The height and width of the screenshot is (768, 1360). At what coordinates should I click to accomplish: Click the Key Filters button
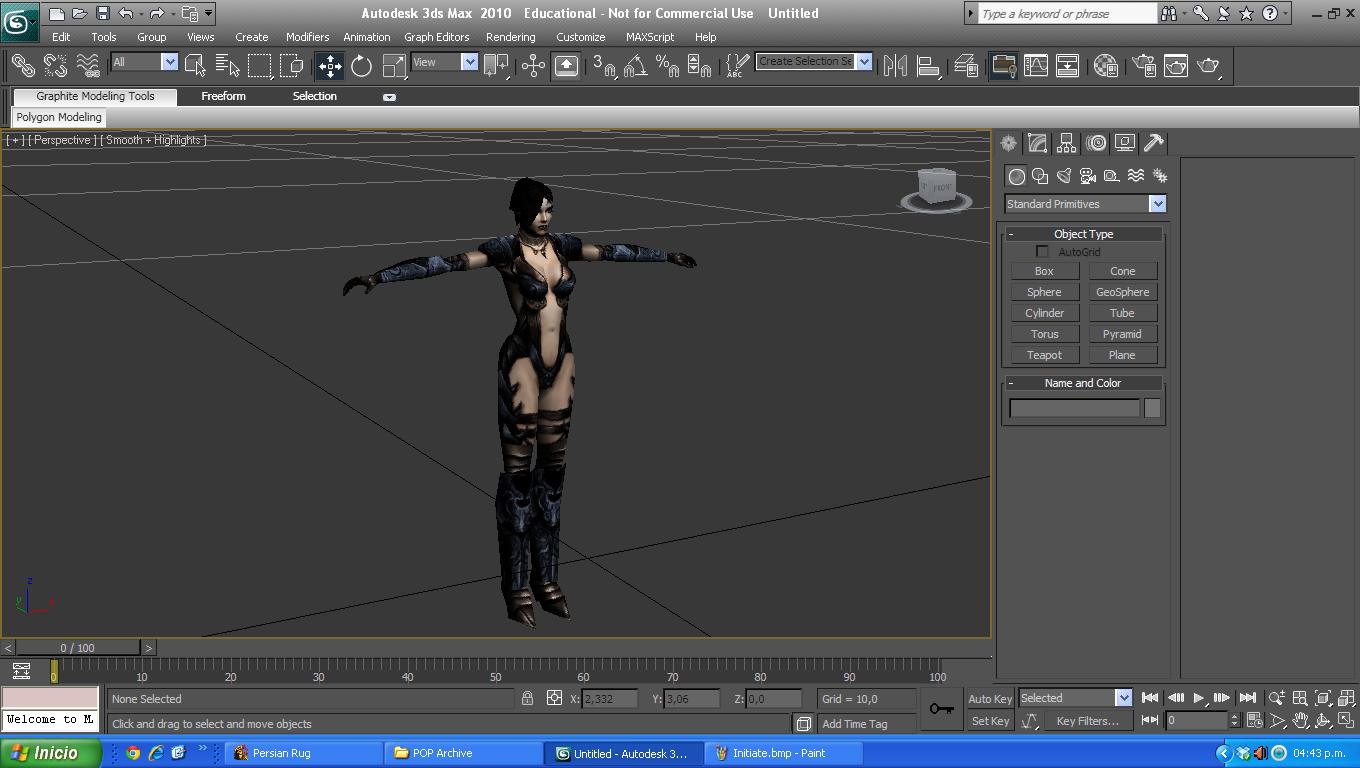[x=1088, y=721]
